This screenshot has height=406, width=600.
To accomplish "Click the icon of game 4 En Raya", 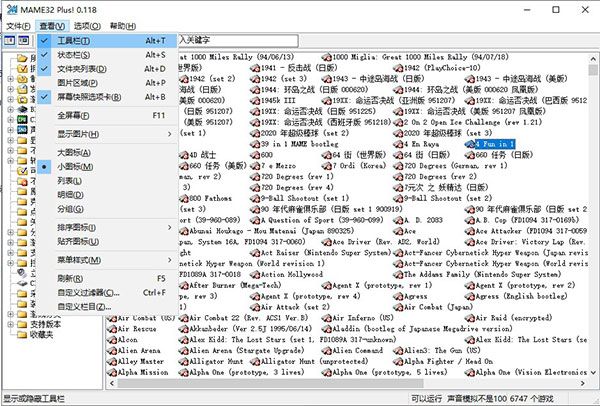I will point(398,144).
